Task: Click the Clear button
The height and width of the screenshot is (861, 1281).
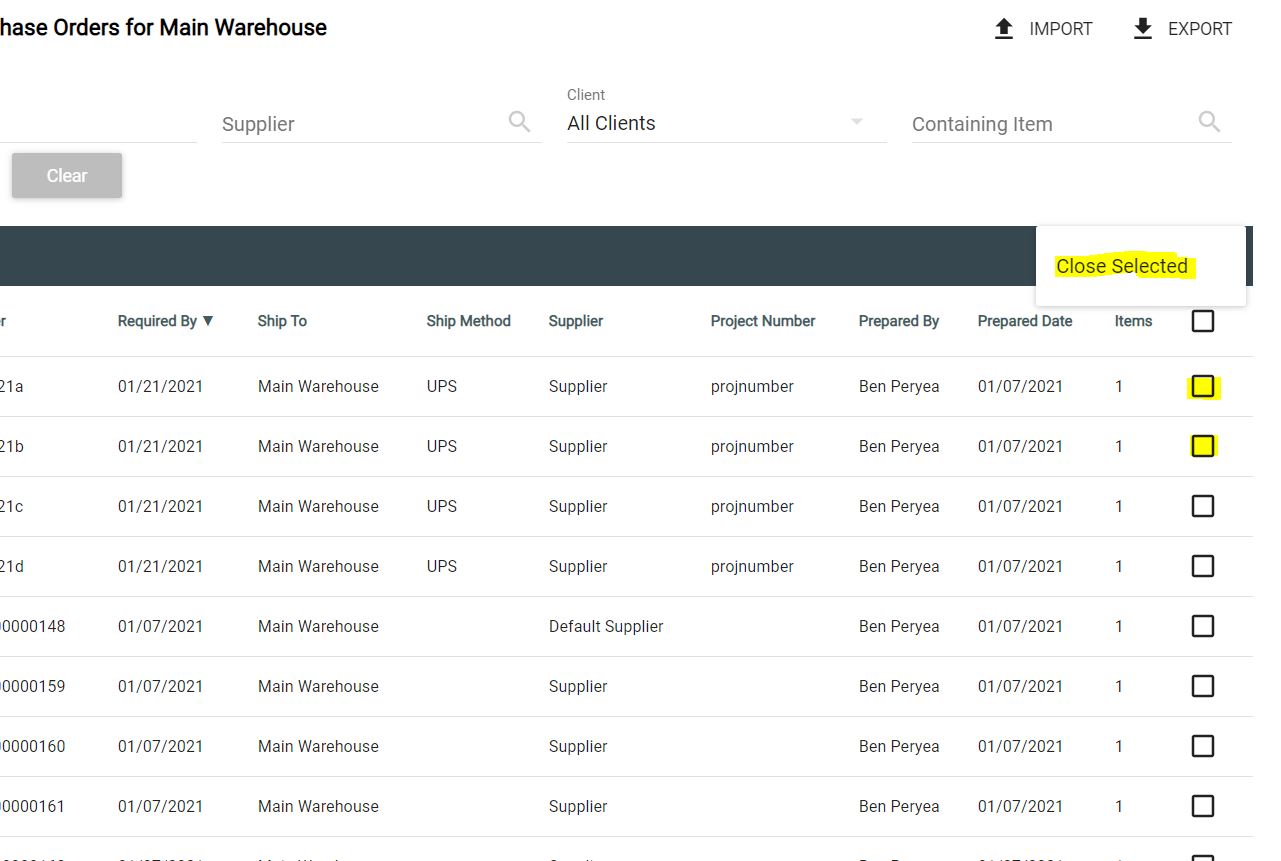Action: click(66, 175)
